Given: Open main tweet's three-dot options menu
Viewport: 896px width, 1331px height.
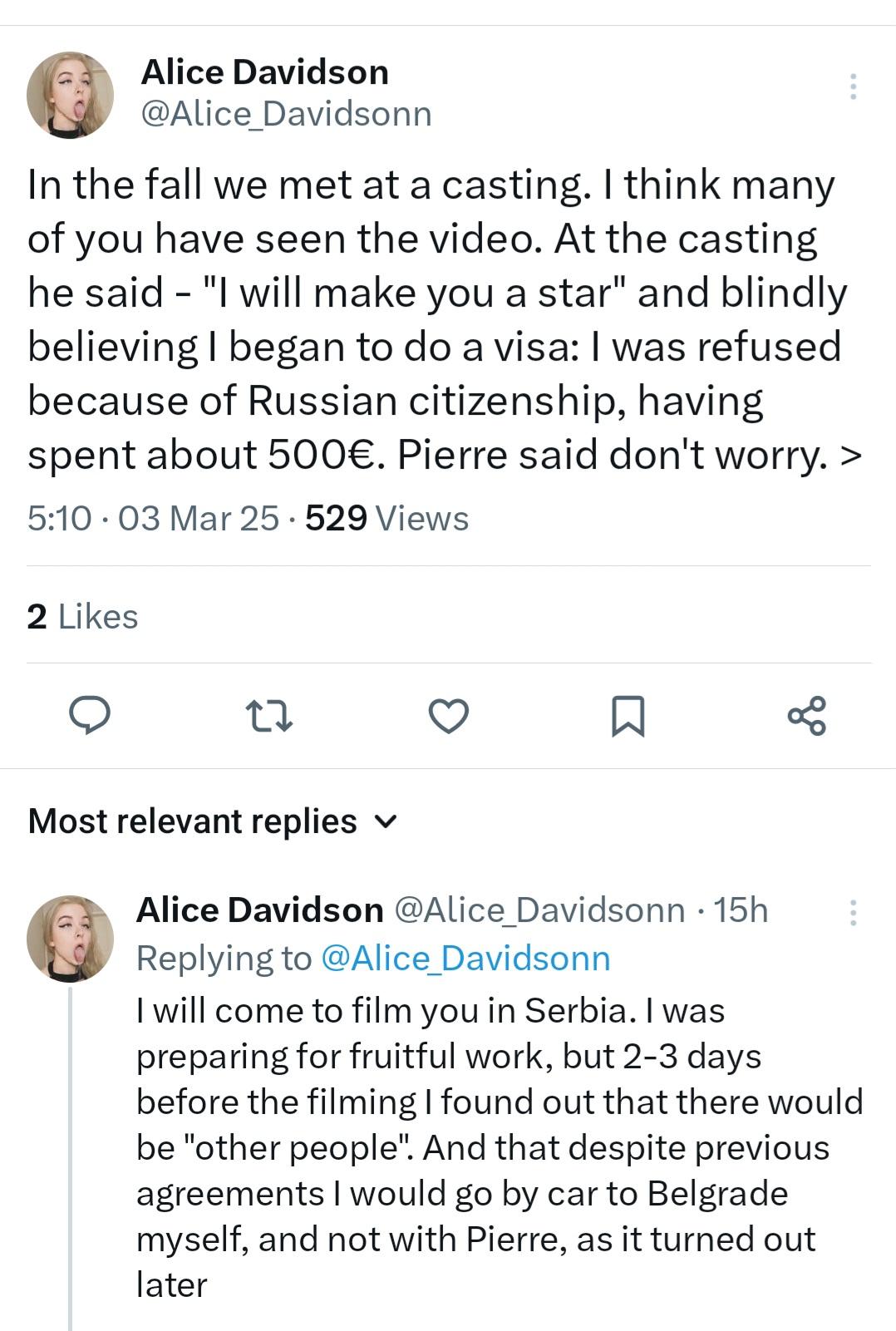Looking at the screenshot, I should [853, 86].
